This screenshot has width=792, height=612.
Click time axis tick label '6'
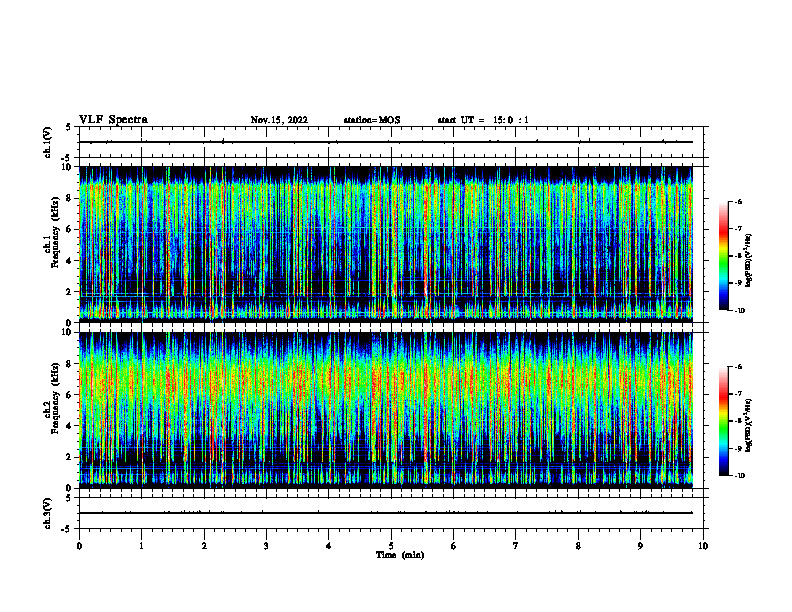(454, 546)
